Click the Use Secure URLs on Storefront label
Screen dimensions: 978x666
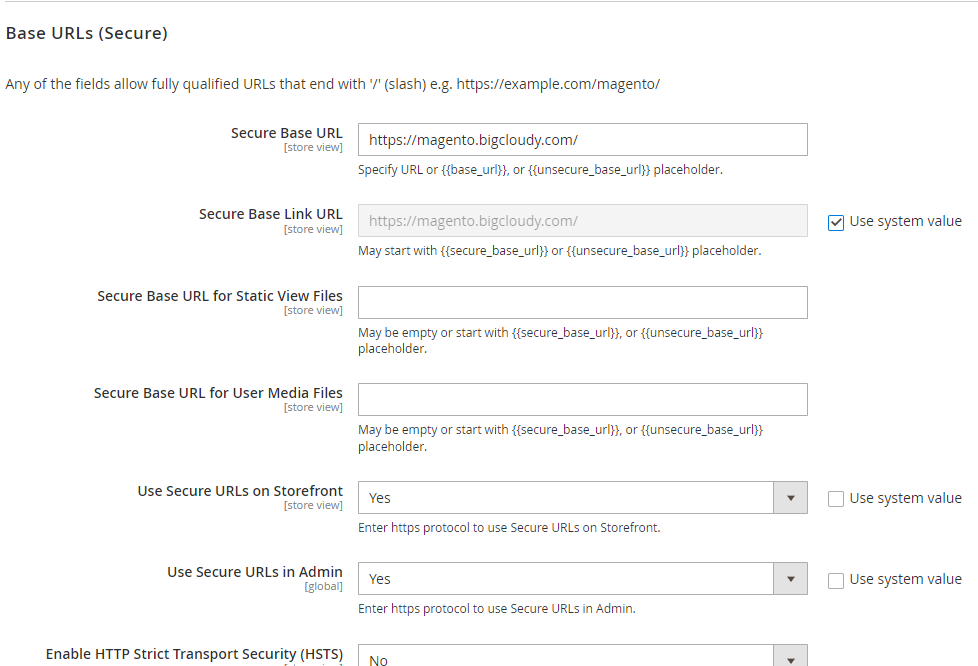pos(240,491)
